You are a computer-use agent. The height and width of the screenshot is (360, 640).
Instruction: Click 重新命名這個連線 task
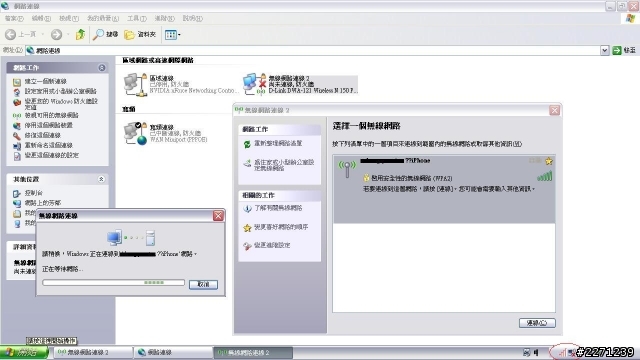[x=49, y=145]
